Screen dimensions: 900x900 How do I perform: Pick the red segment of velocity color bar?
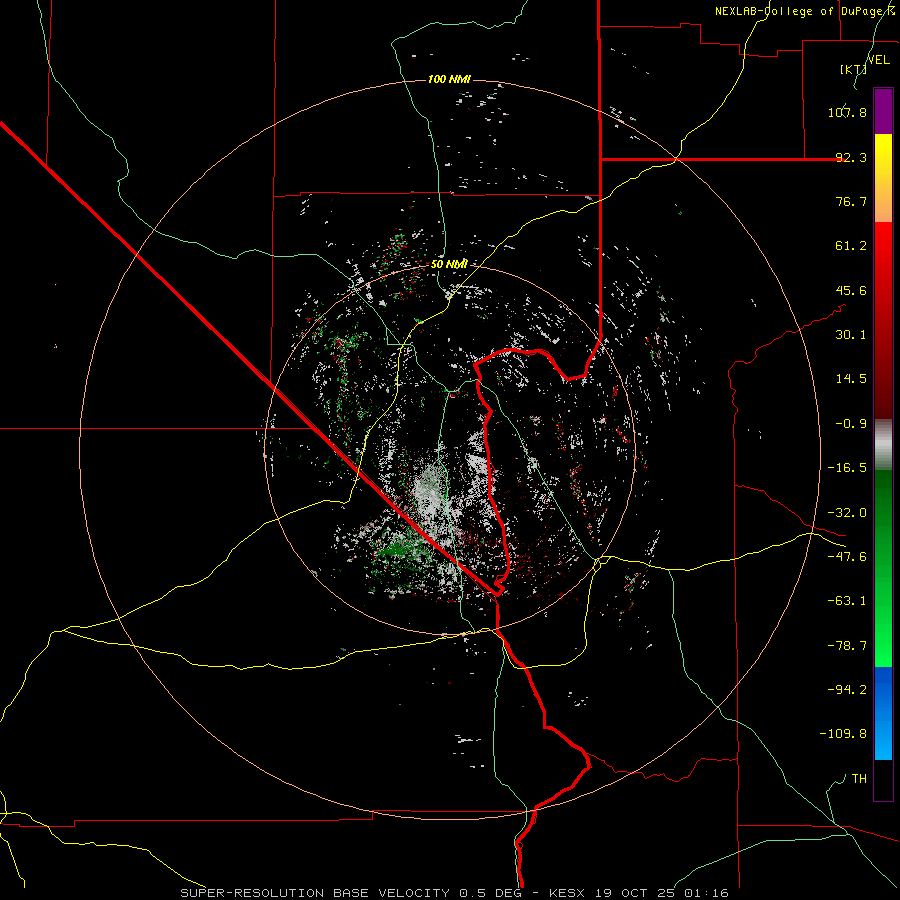(x=883, y=320)
